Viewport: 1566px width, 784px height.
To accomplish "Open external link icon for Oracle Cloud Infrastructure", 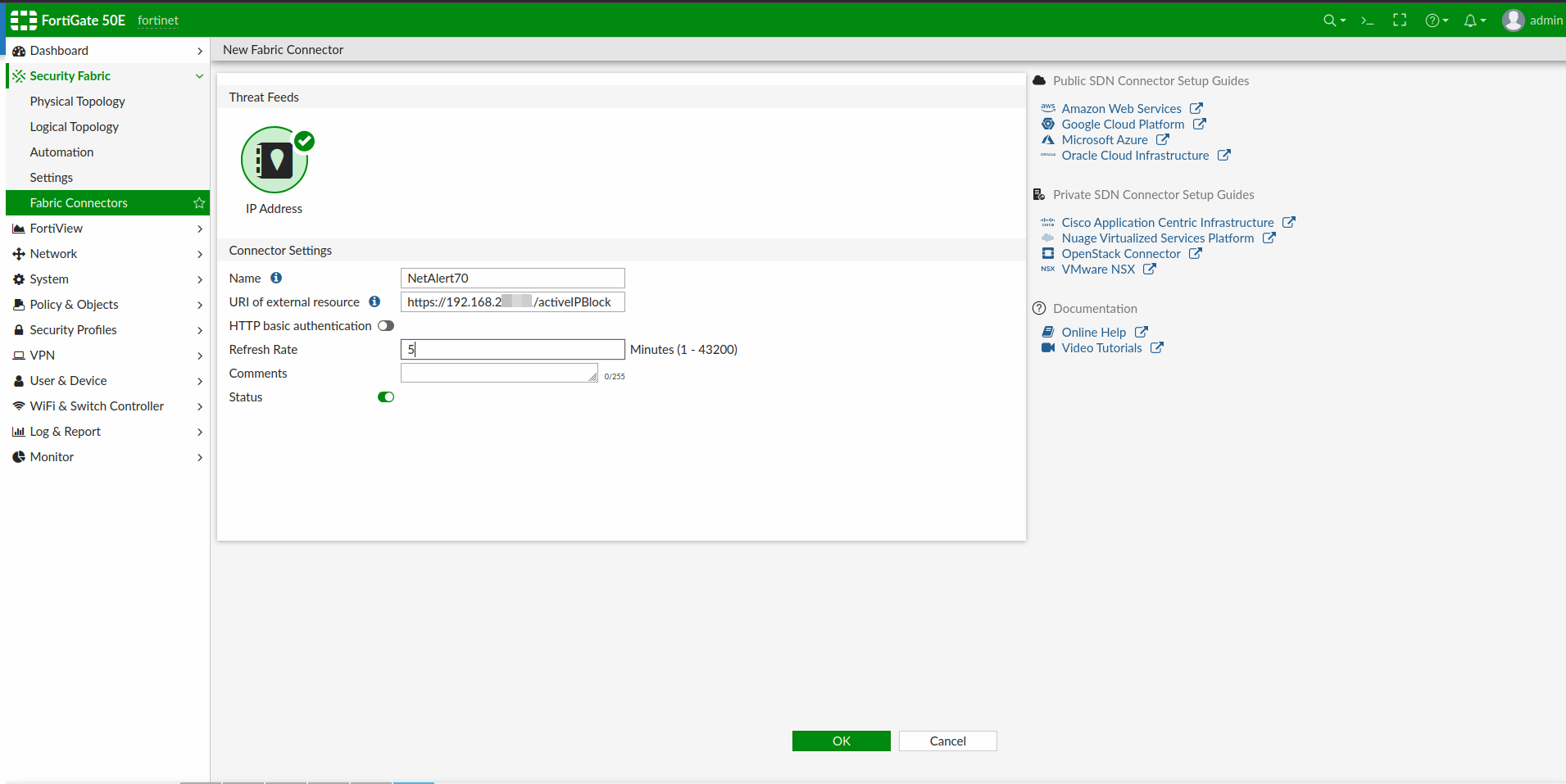I will point(1224,155).
